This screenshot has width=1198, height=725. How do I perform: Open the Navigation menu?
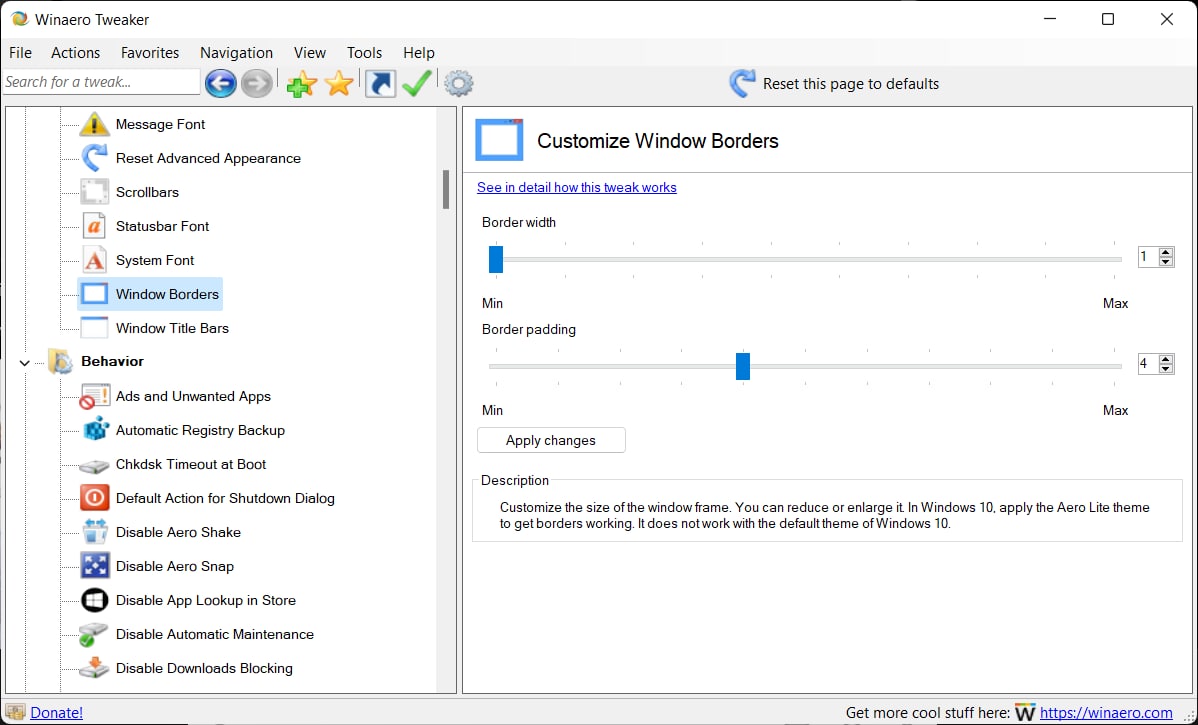coord(236,53)
